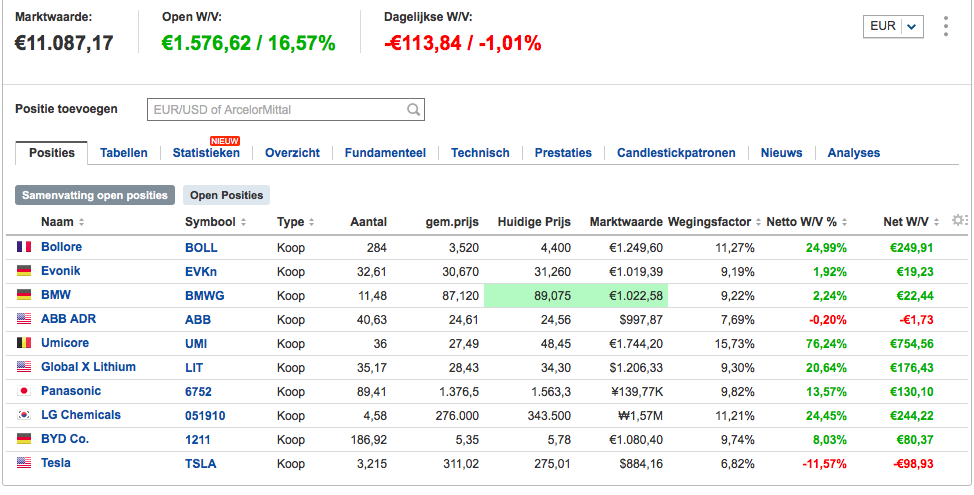The width and height of the screenshot is (974, 495).
Task: Open the LG Chemicals stock link
Action: (81, 415)
